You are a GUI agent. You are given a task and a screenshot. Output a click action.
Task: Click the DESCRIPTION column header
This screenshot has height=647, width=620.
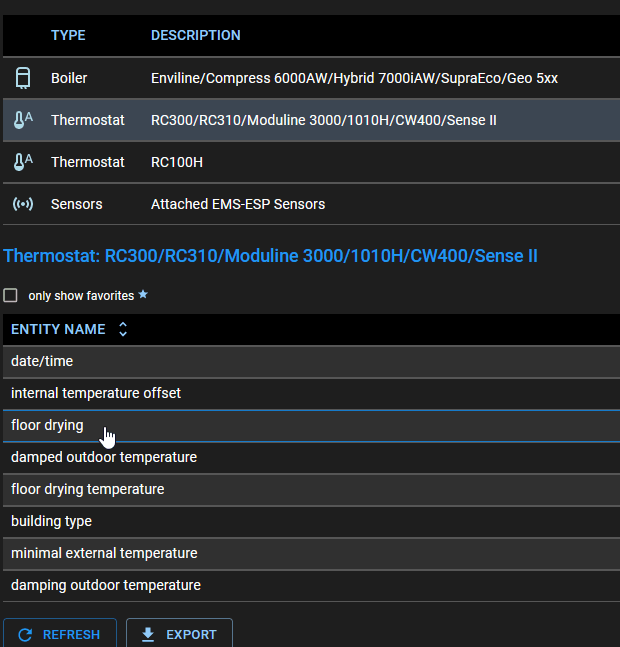[195, 35]
